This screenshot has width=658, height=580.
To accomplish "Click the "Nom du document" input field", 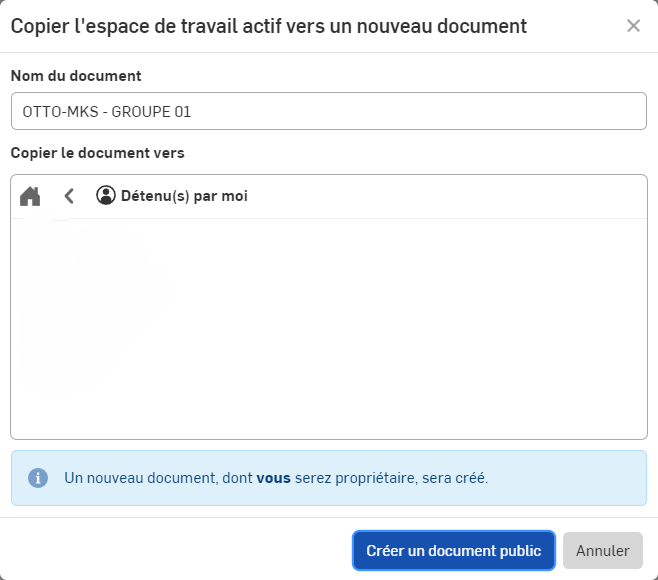I will point(400,112).
